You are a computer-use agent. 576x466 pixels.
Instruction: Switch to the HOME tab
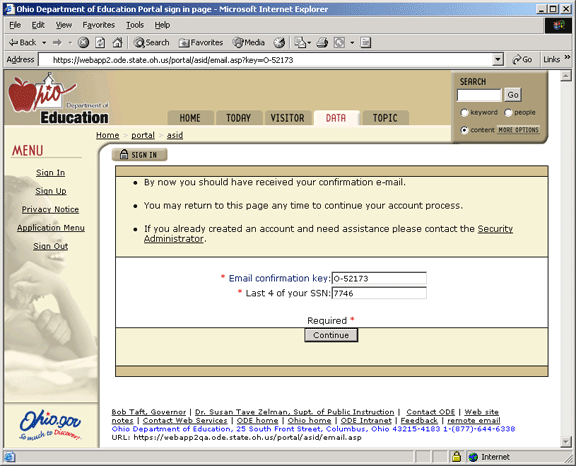190,118
